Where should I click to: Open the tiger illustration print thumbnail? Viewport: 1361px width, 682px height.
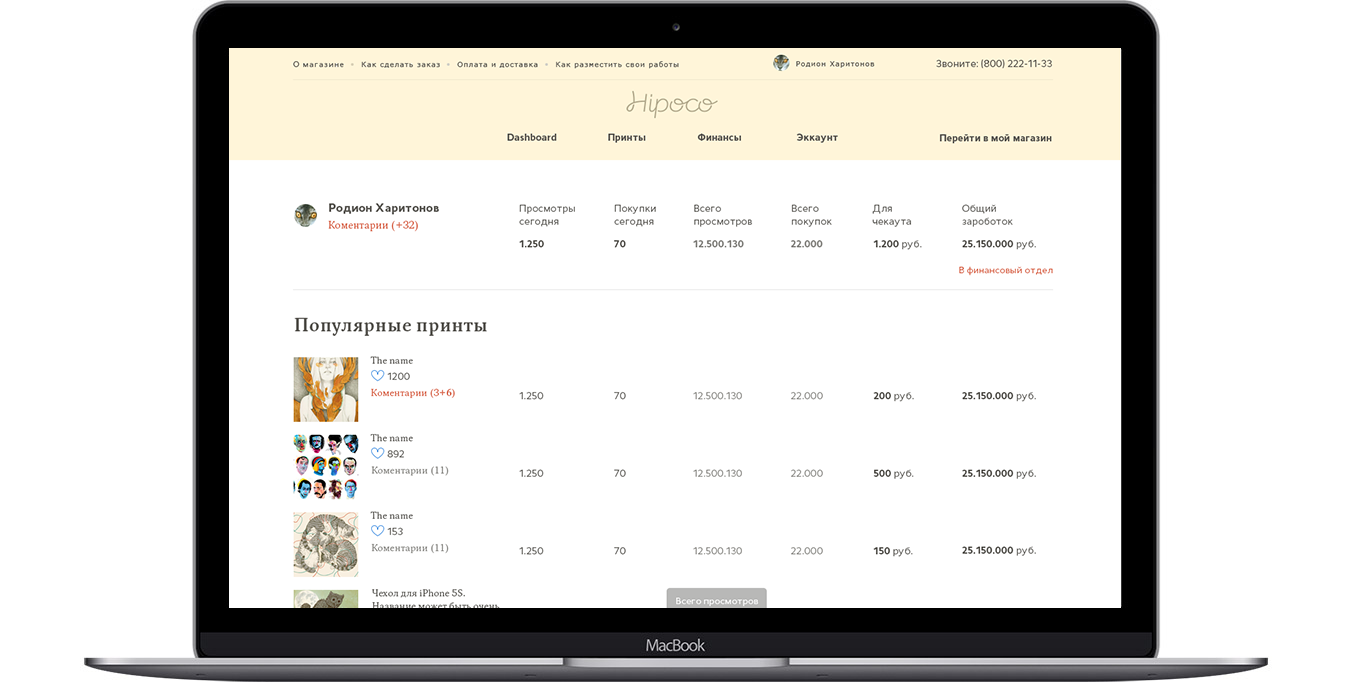[326, 545]
